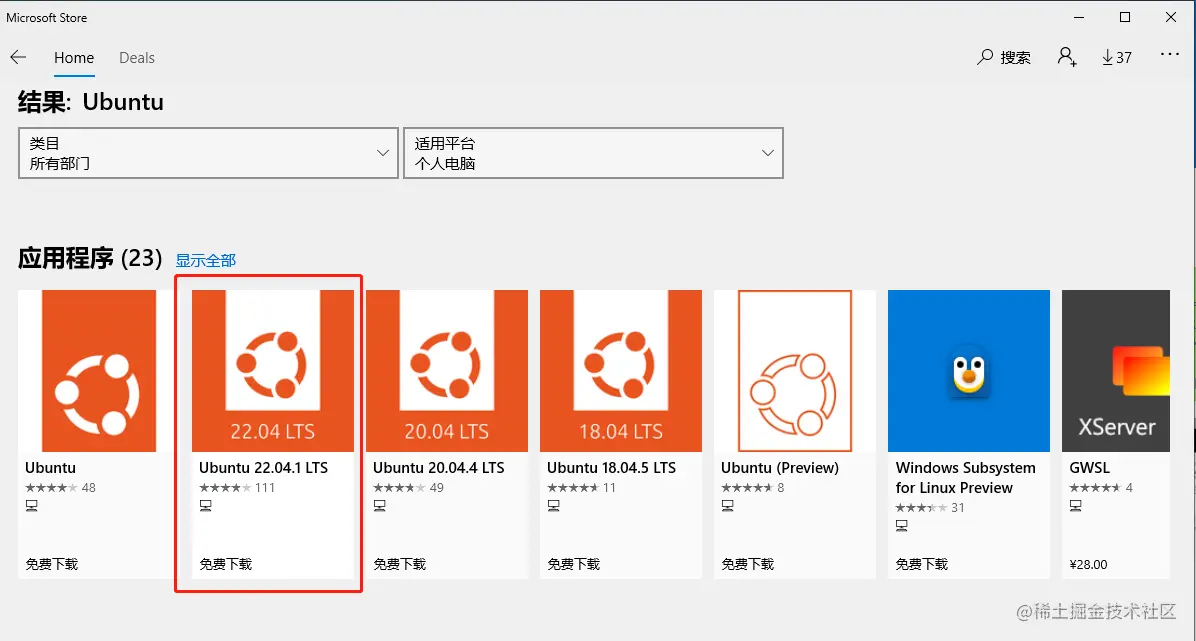Open Ubuntu 18.04.5 LTS tile
Screen dimensions: 1196x641
[620, 370]
